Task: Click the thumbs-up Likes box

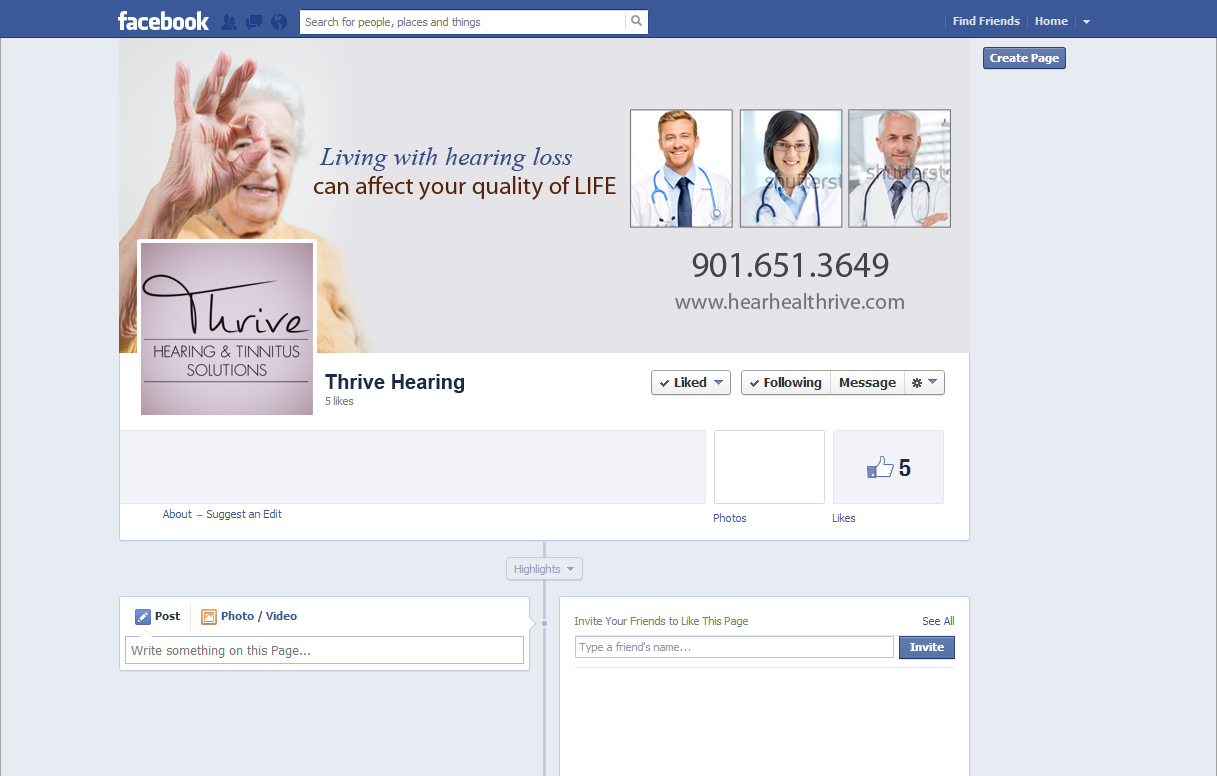Action: click(888, 467)
